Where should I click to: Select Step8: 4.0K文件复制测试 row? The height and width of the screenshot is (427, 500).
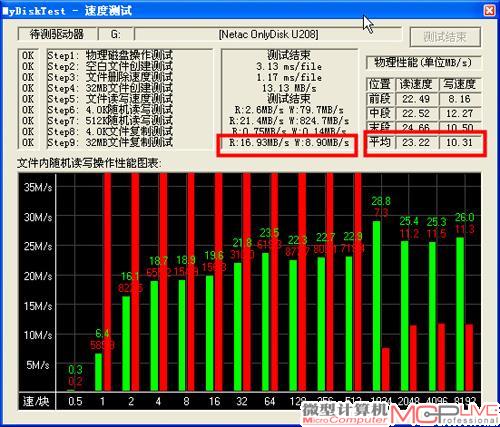click(110, 131)
